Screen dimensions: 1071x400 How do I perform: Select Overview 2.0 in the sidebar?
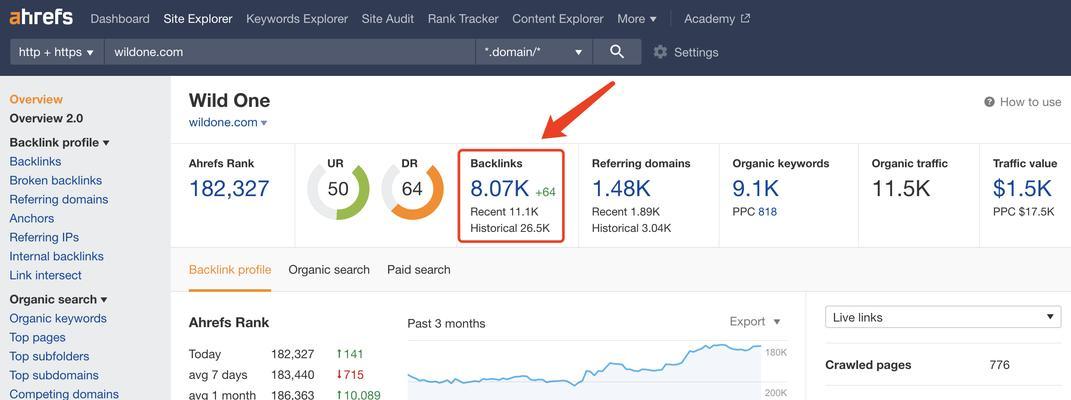point(46,119)
